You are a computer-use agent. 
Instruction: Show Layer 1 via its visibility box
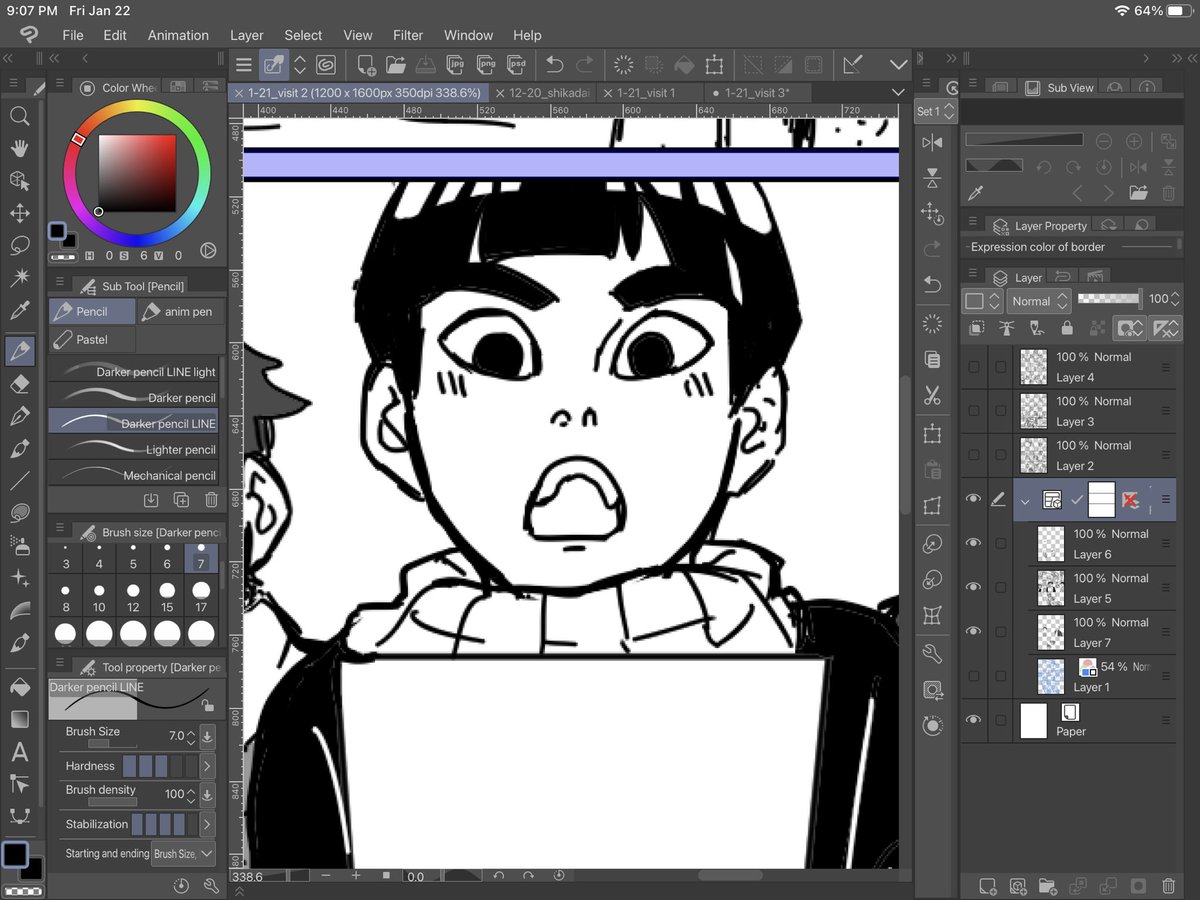pos(974,676)
